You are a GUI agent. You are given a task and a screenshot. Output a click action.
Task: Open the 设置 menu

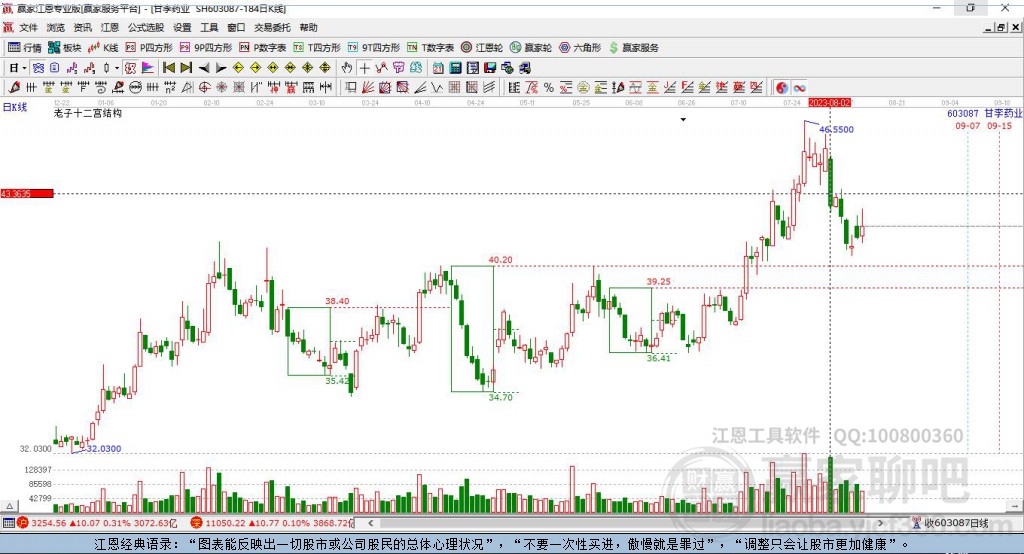pyautogui.click(x=182, y=27)
